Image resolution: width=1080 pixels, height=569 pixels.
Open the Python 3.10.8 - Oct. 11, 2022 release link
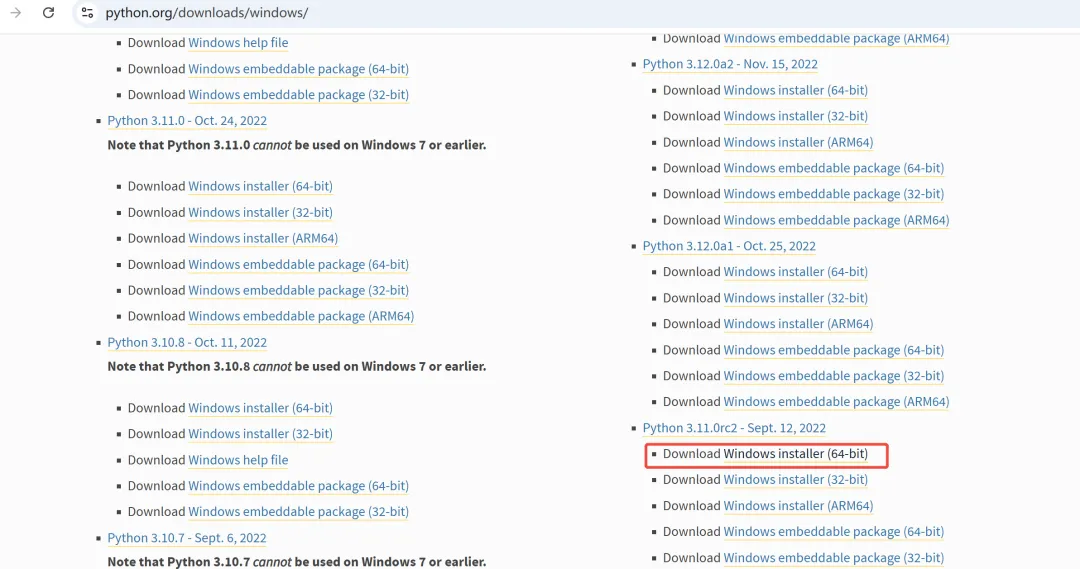(187, 342)
